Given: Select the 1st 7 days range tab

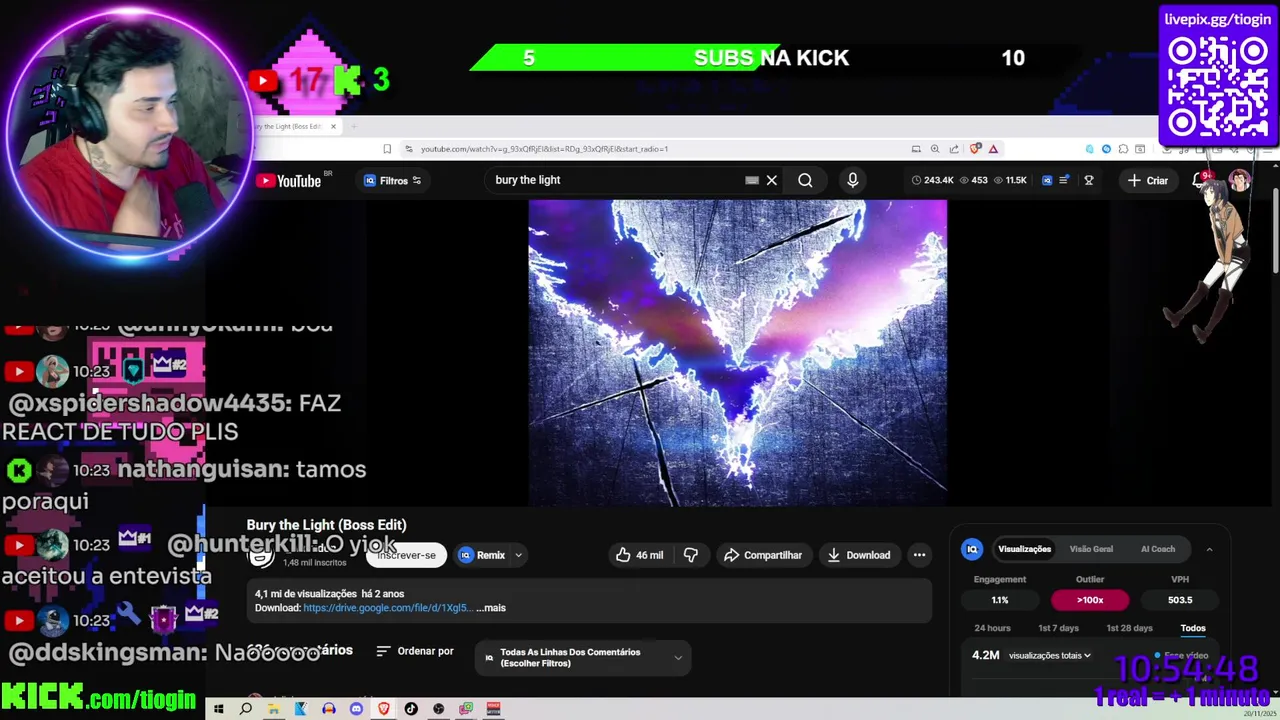Looking at the screenshot, I should pyautogui.click(x=1058, y=628).
